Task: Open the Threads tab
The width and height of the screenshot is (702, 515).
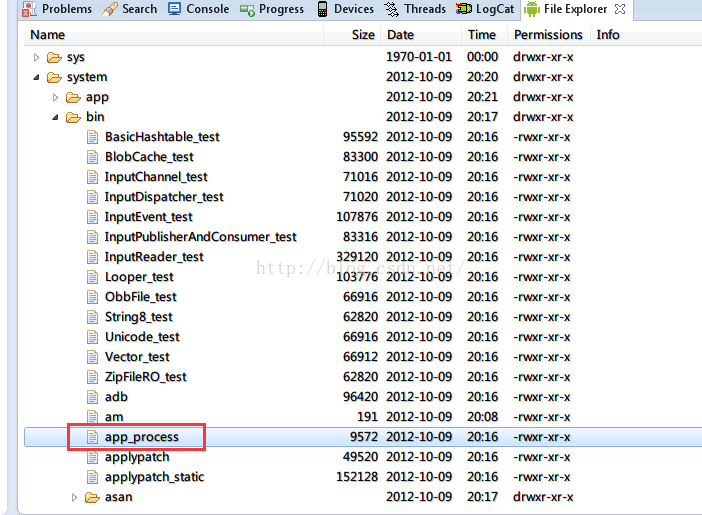Action: coord(415,9)
